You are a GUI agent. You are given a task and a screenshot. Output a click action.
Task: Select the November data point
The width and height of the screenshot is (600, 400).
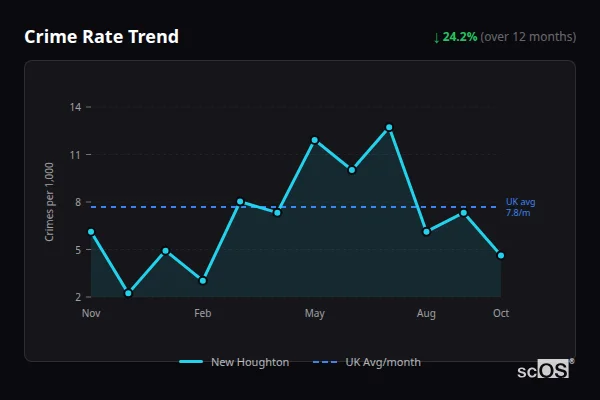pyautogui.click(x=91, y=232)
